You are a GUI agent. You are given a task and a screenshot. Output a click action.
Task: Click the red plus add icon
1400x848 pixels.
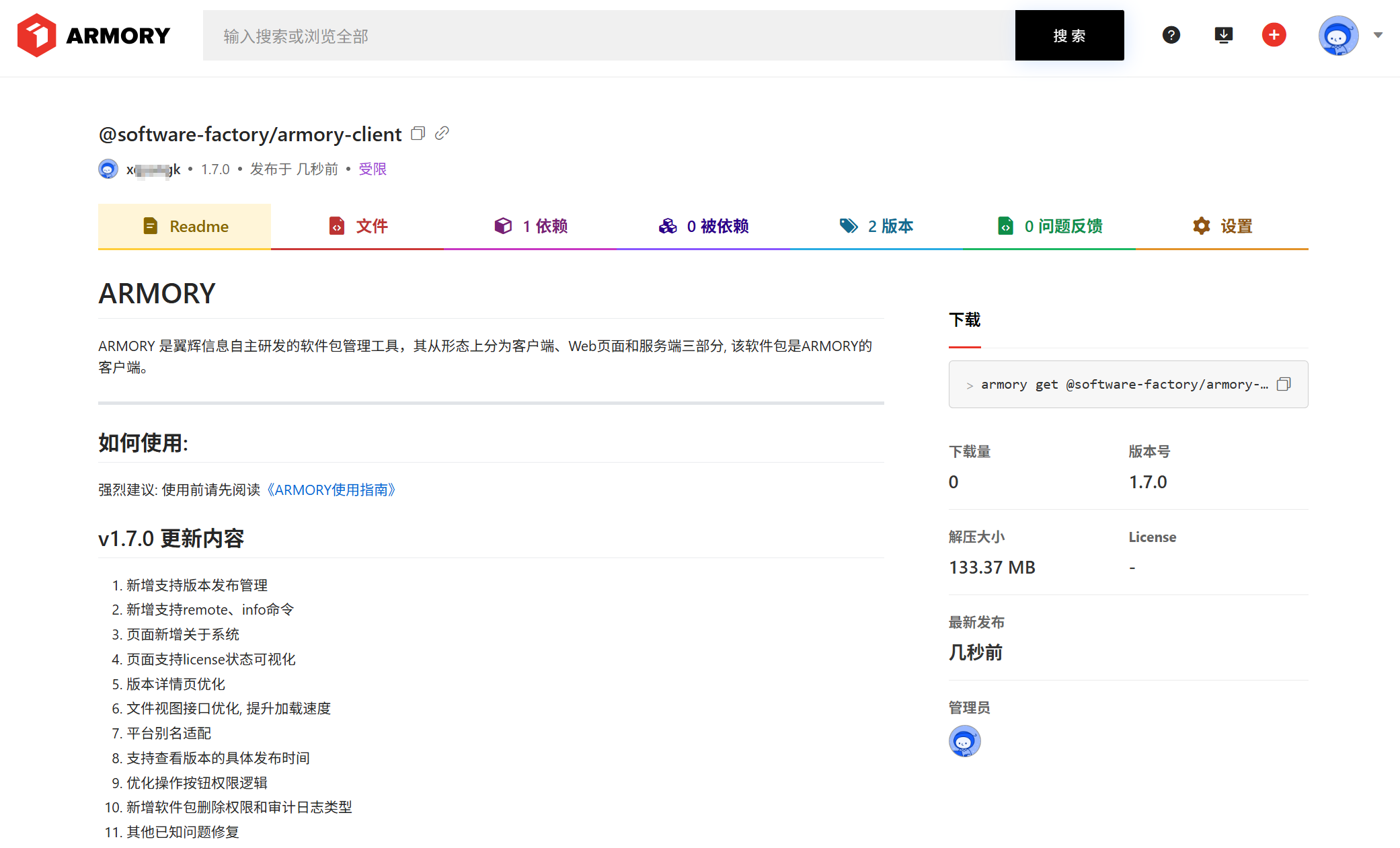(x=1274, y=35)
